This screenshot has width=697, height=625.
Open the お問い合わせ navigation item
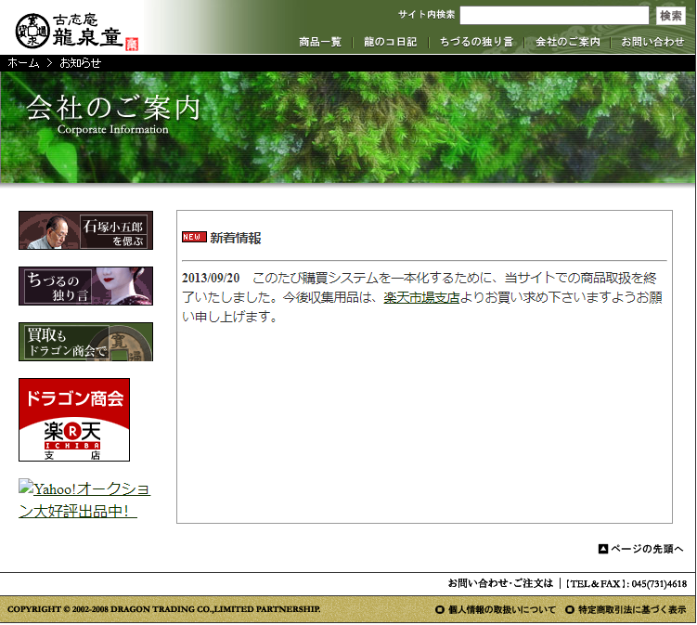tap(652, 42)
